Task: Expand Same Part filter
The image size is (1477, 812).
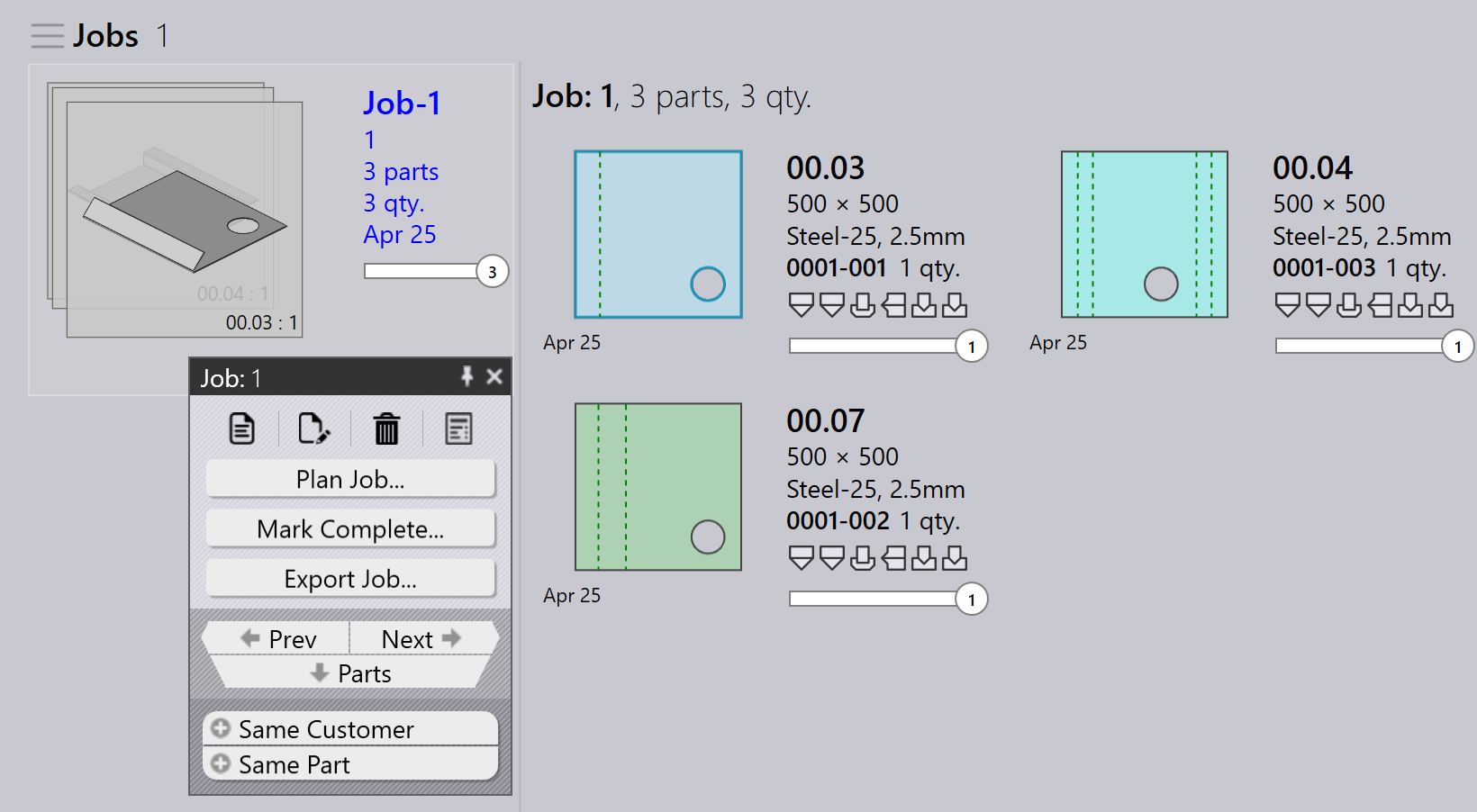Action: coord(350,763)
